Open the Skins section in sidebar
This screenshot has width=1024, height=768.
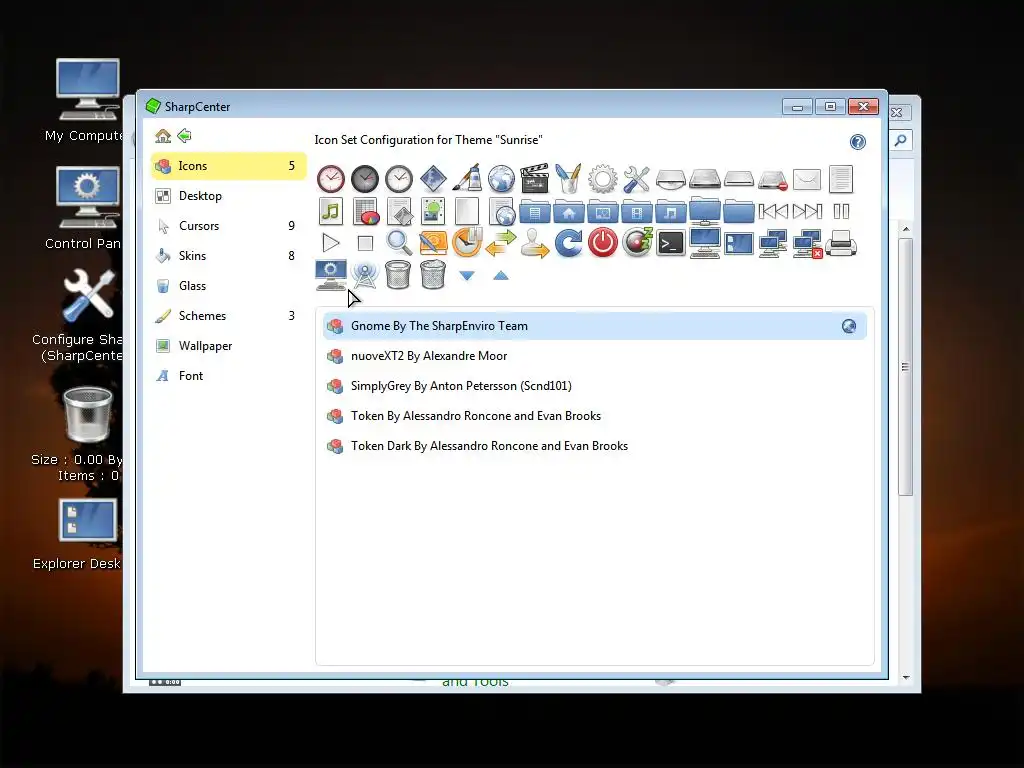pos(229,256)
